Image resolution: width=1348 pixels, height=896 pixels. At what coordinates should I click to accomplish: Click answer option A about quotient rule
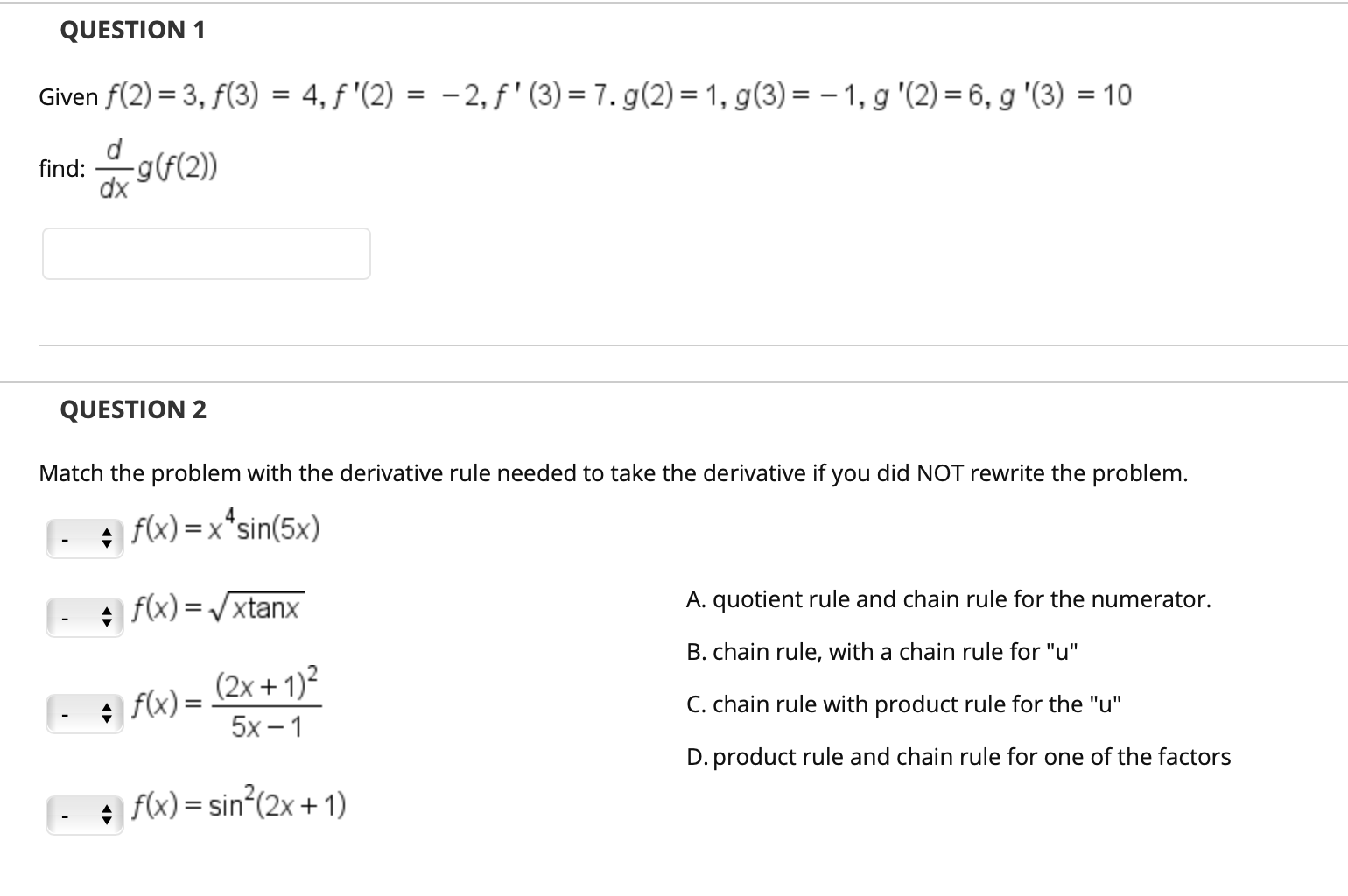click(949, 599)
